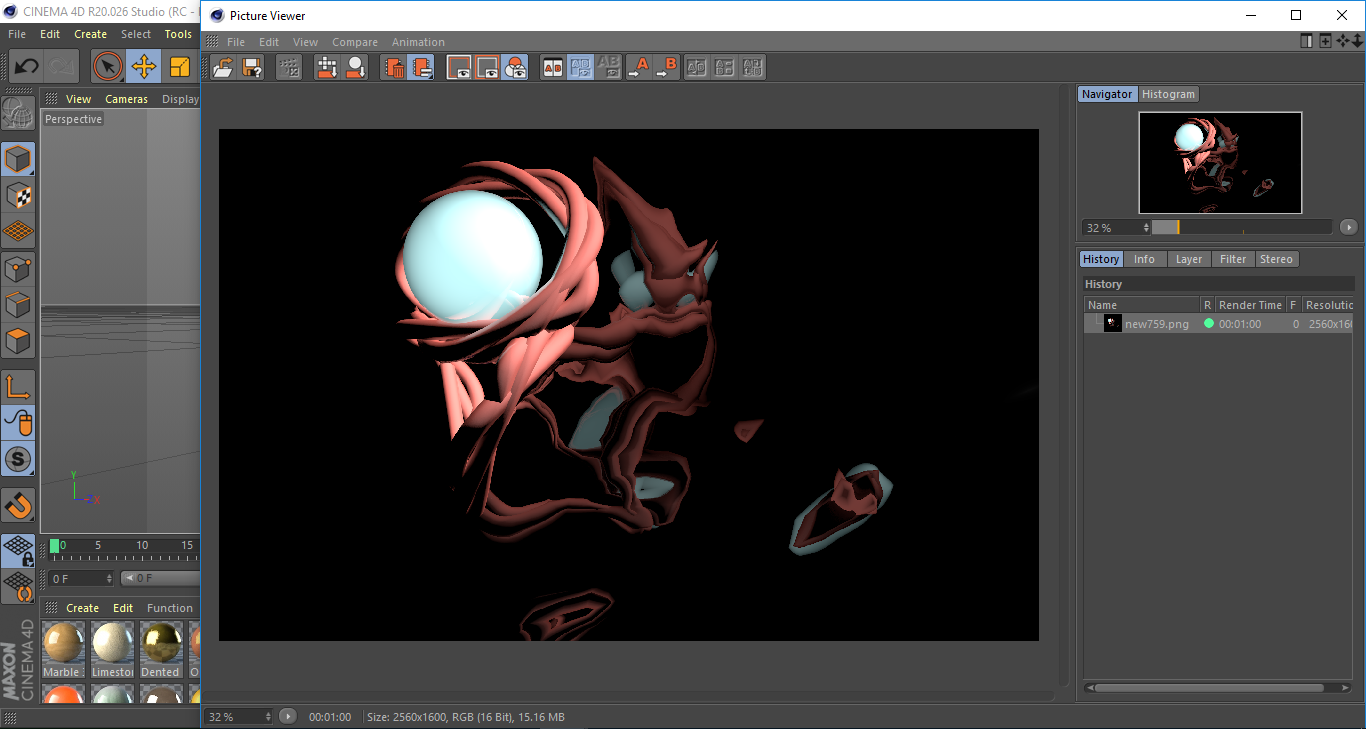
Task: Switch to the Info tab
Action: tap(1144, 259)
